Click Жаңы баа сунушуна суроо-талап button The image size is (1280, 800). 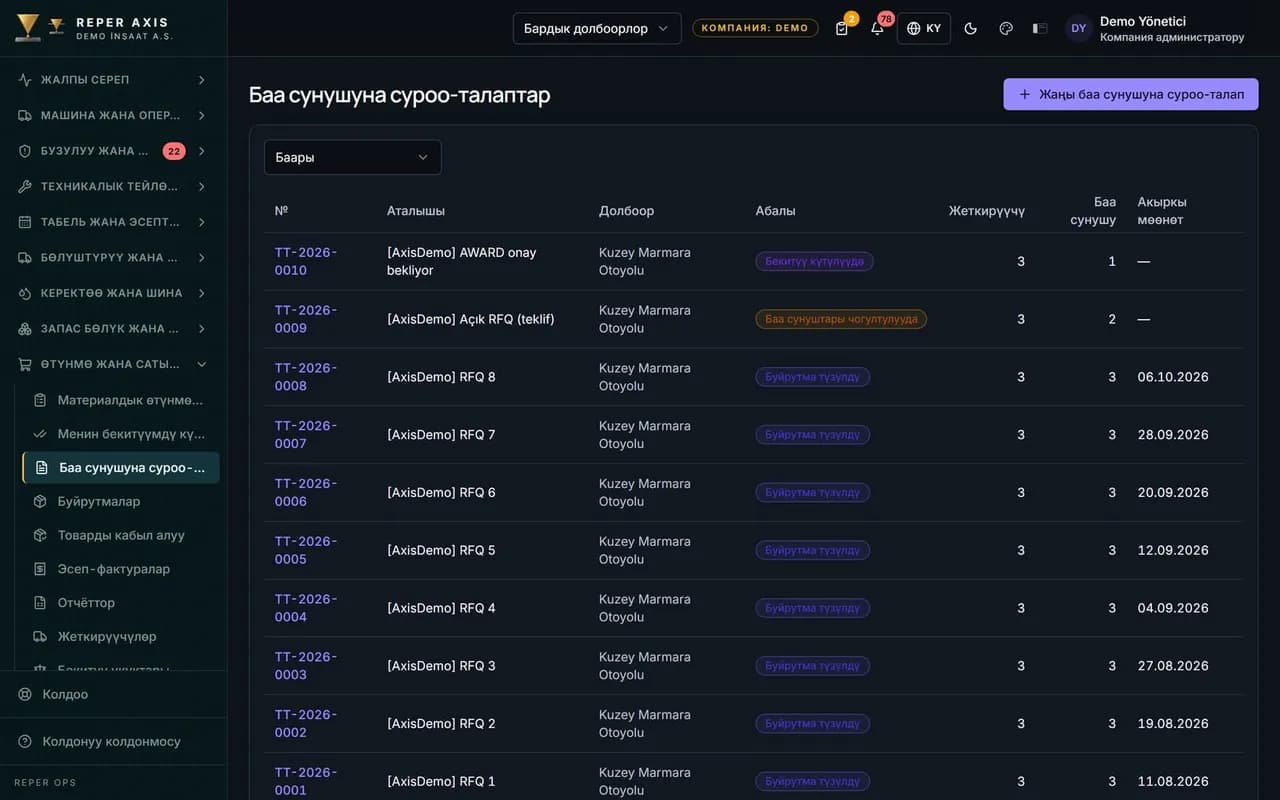pyautogui.click(x=1131, y=94)
